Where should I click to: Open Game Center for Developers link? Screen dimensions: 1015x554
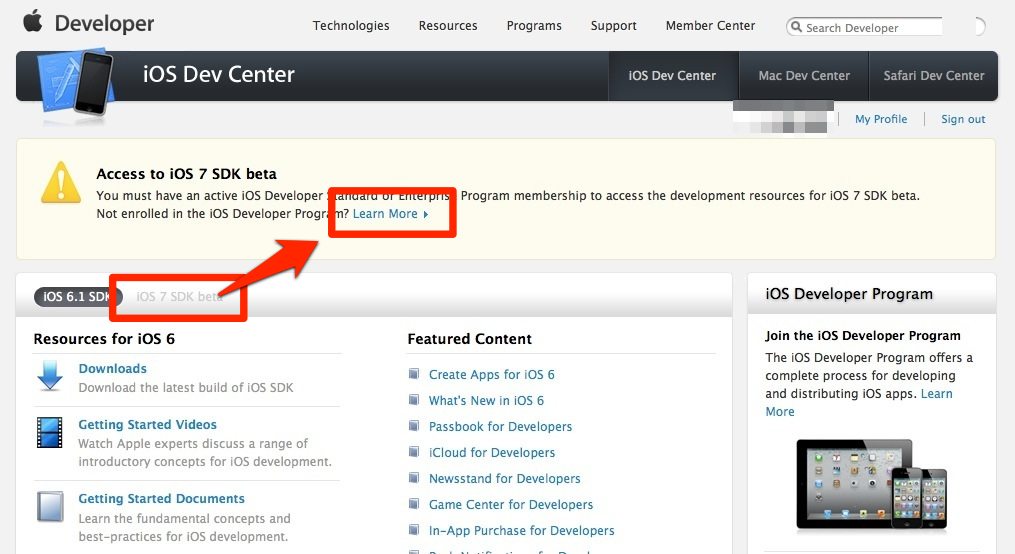click(x=511, y=504)
